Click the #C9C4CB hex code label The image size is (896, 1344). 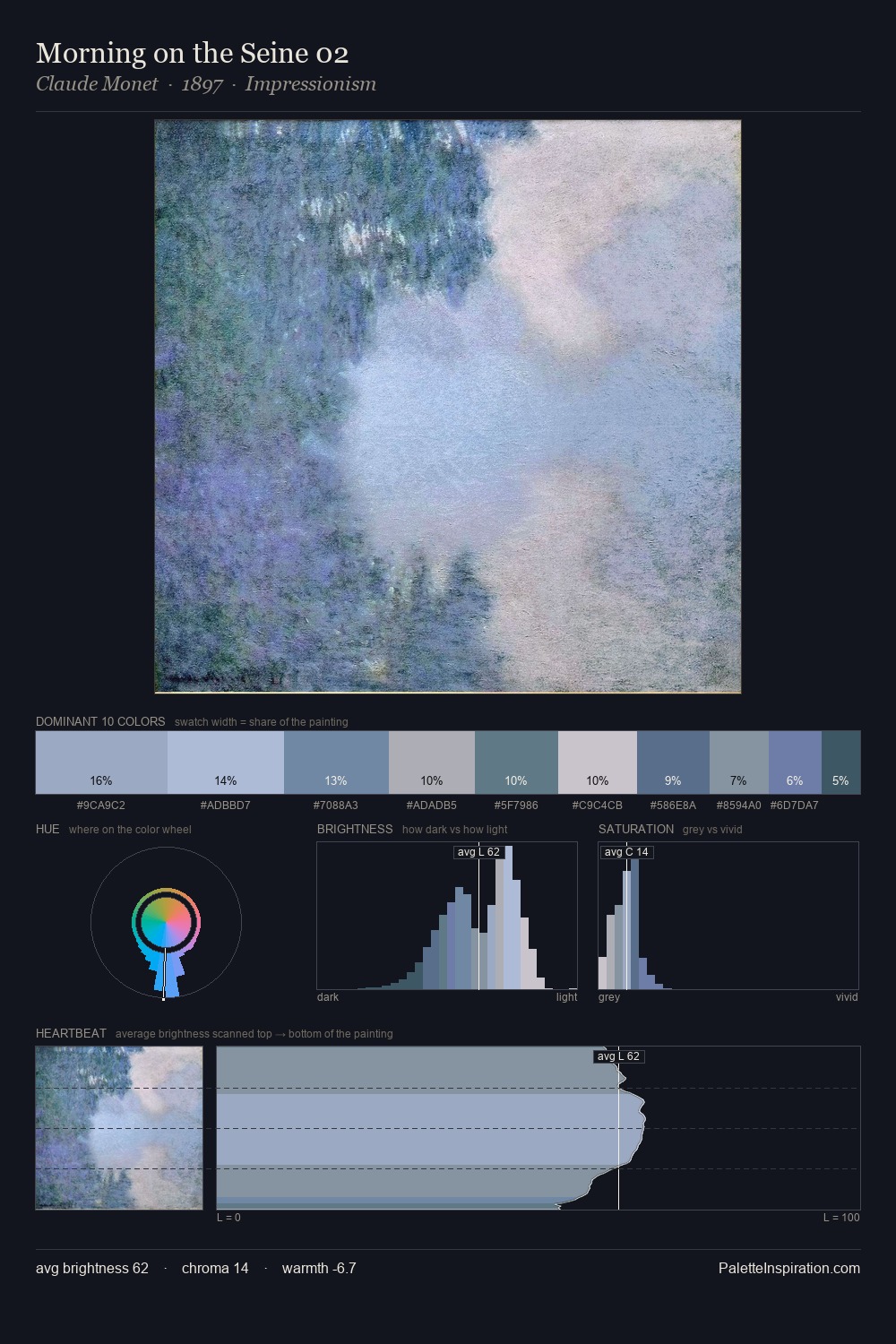tap(598, 806)
